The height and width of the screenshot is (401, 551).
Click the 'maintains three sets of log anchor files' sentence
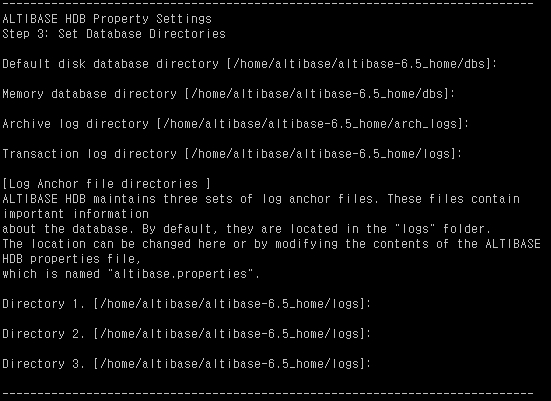(236, 199)
